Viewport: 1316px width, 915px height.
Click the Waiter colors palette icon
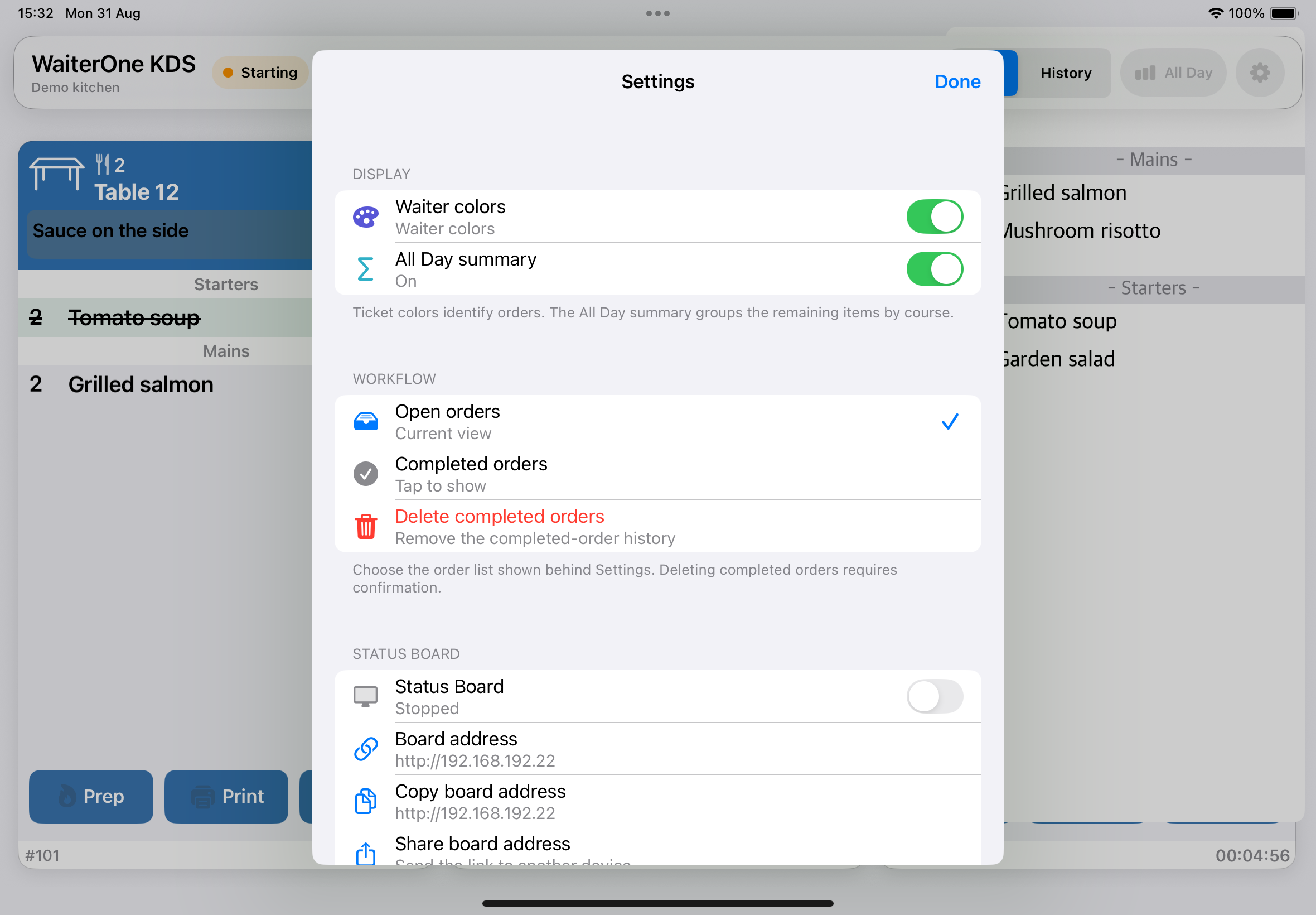pos(365,216)
